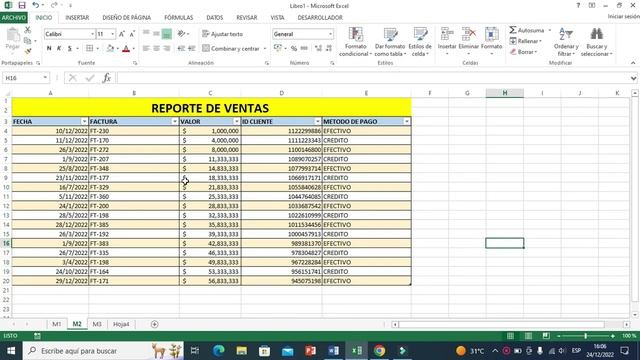Toggle underline (S) formatting
This screenshot has height=360, width=640.
coord(70,49)
